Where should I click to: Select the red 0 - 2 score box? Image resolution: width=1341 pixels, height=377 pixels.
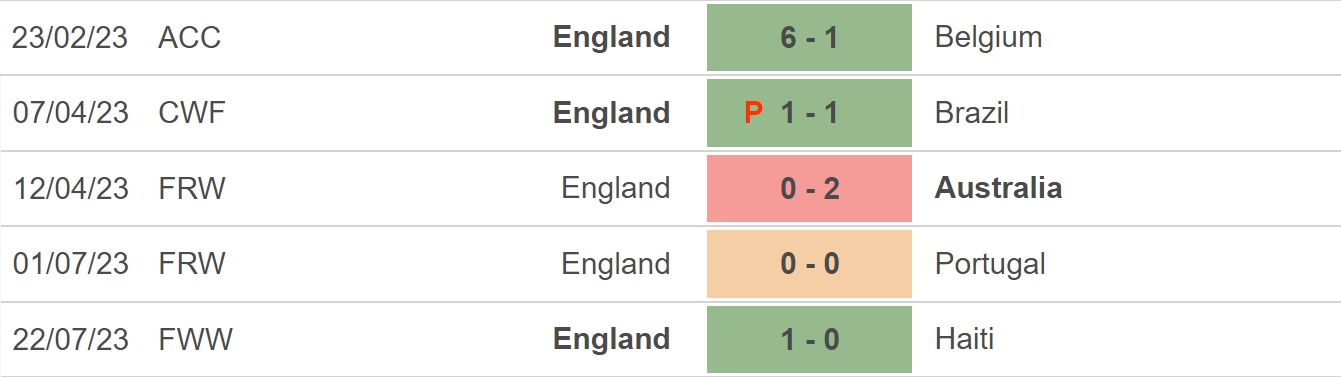click(x=809, y=188)
